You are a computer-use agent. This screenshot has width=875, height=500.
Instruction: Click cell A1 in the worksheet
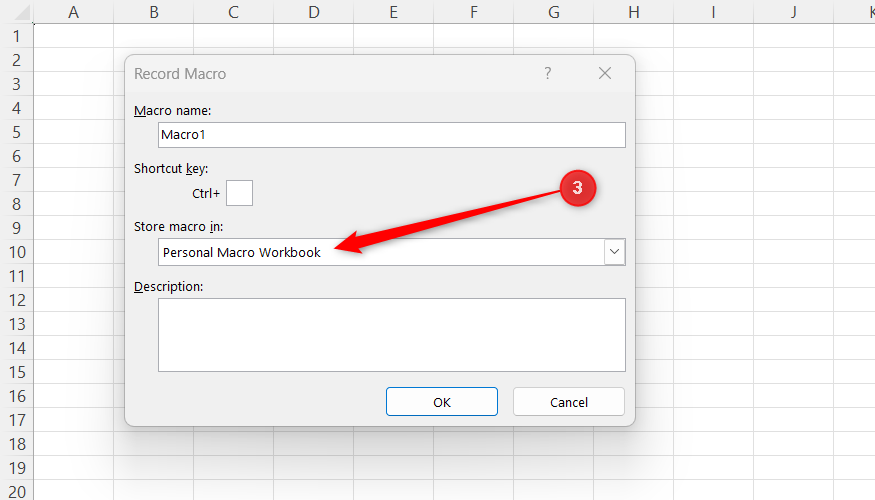tap(74, 36)
